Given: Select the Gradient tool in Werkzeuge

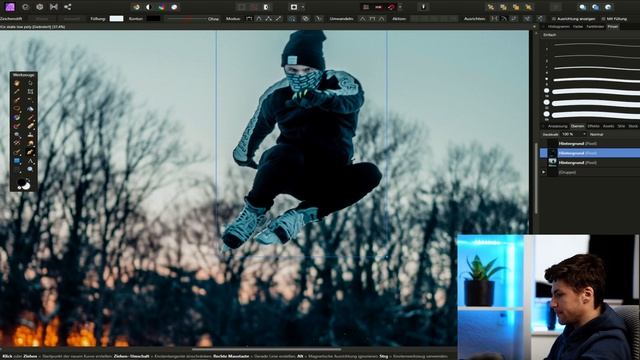Looking at the screenshot, I should coord(17,118).
